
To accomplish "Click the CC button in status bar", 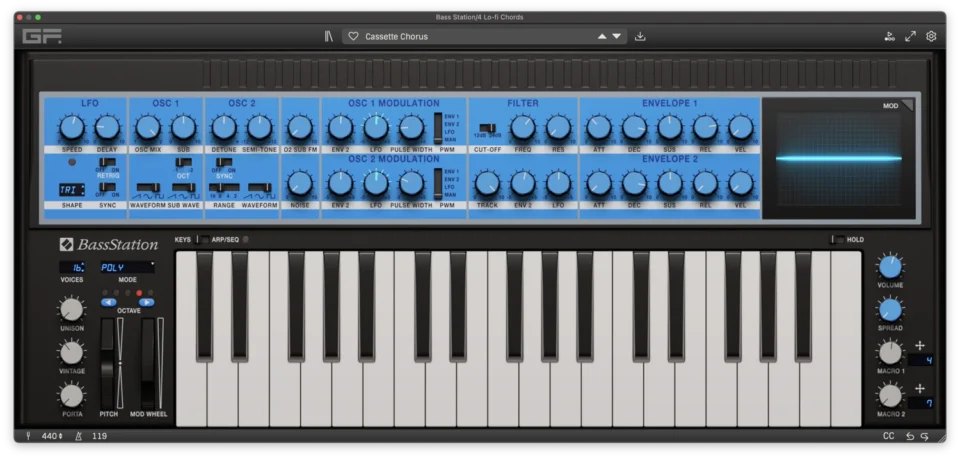I will click(x=888, y=436).
